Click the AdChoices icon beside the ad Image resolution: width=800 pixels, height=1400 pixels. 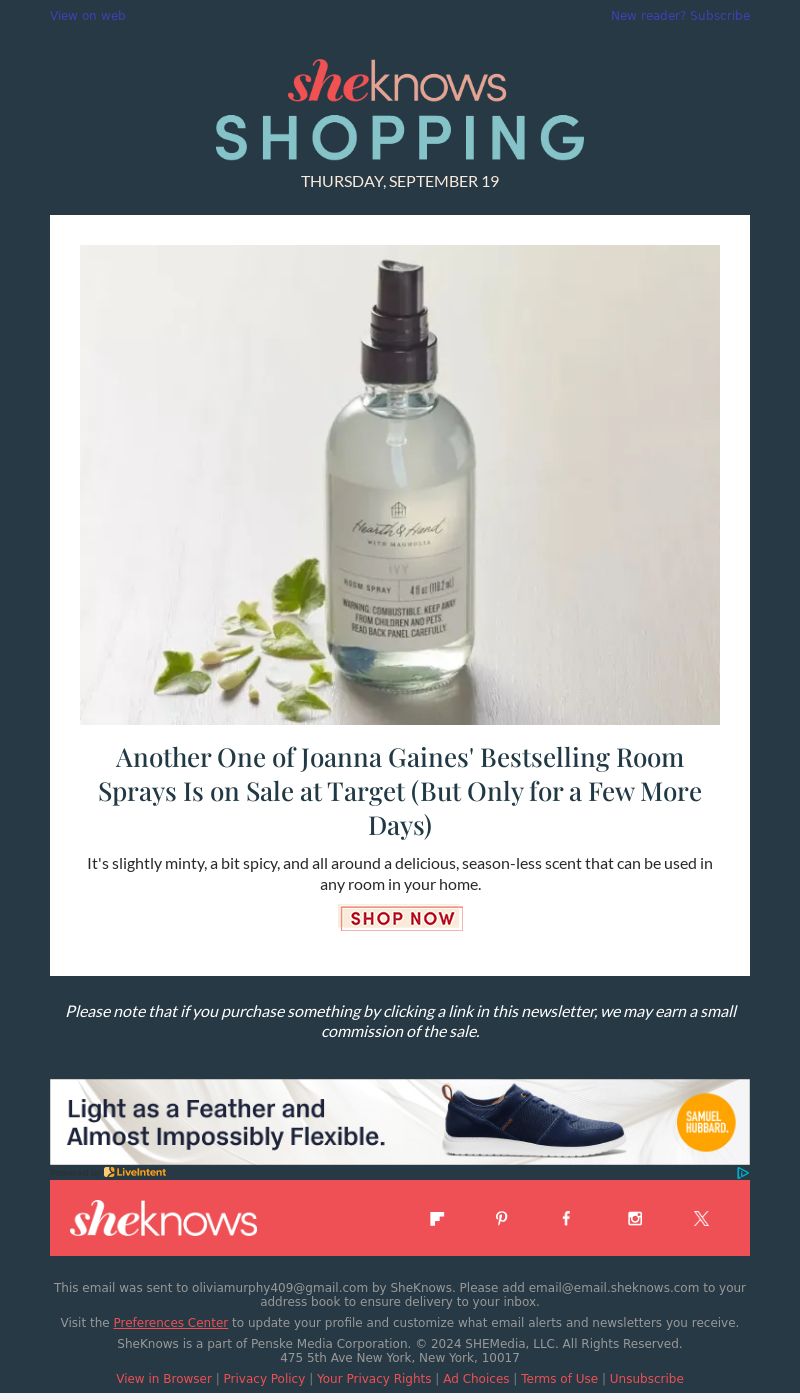(x=743, y=1173)
